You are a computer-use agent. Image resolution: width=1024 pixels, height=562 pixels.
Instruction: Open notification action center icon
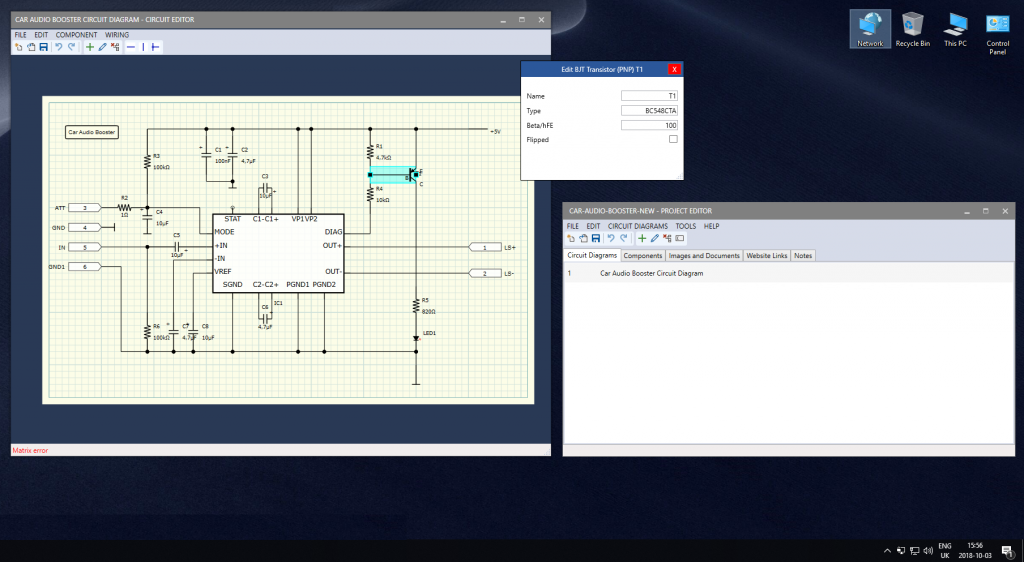[x=1007, y=551]
